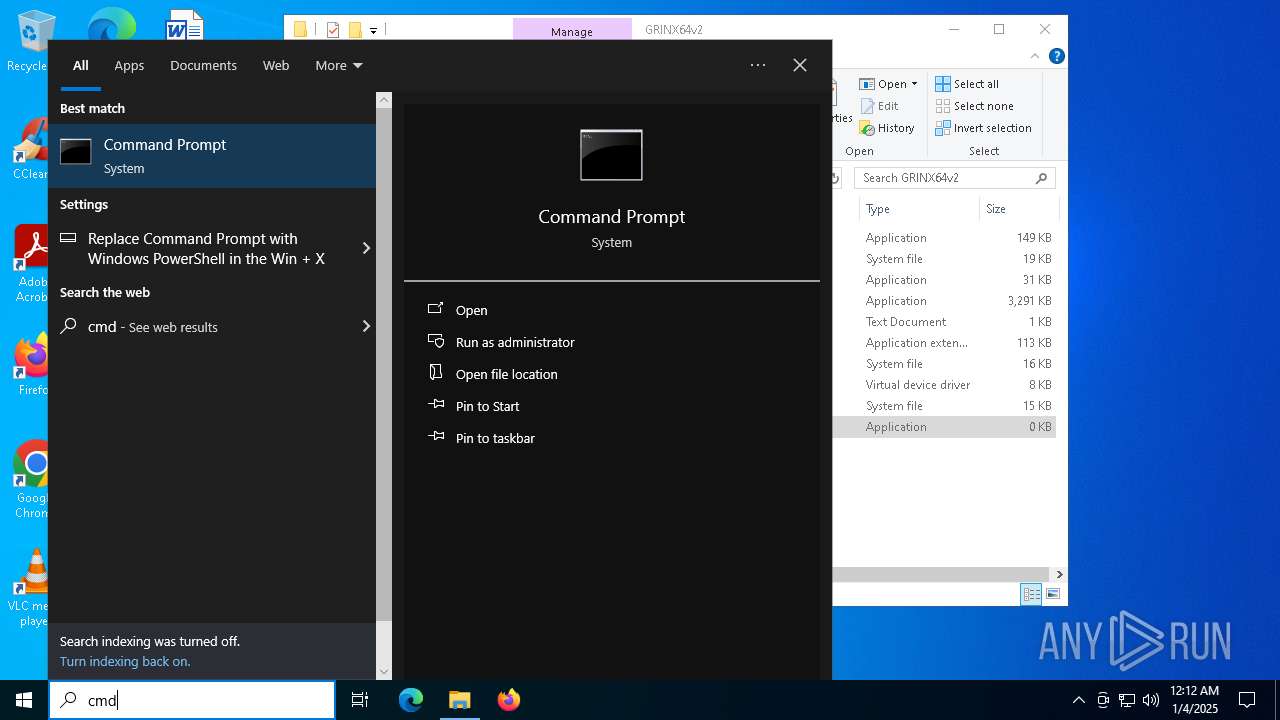Click the cmd search input box
This screenshot has width=1280, height=720.
[200, 700]
